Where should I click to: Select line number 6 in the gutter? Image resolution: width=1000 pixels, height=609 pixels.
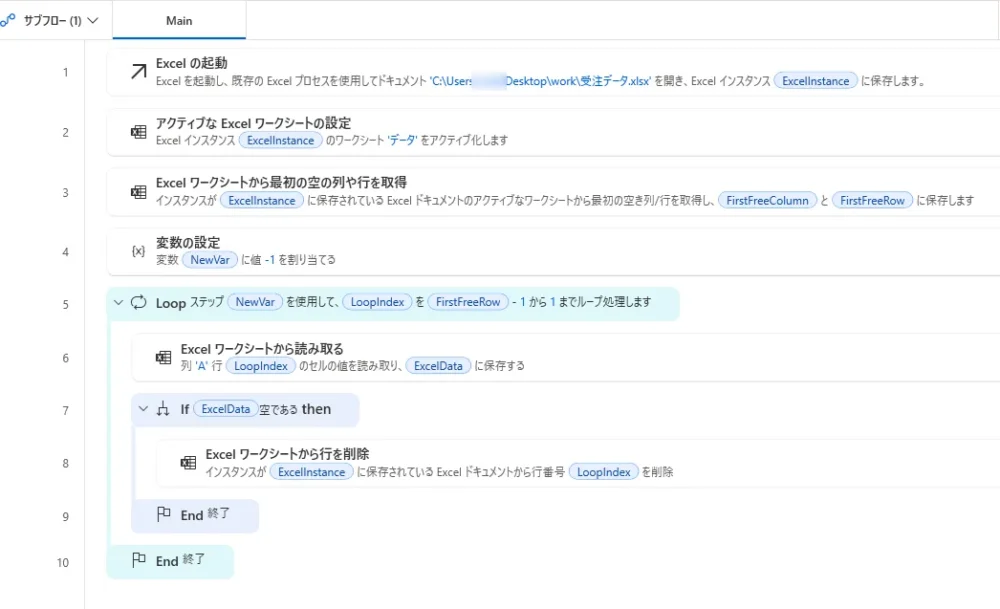click(x=65, y=358)
